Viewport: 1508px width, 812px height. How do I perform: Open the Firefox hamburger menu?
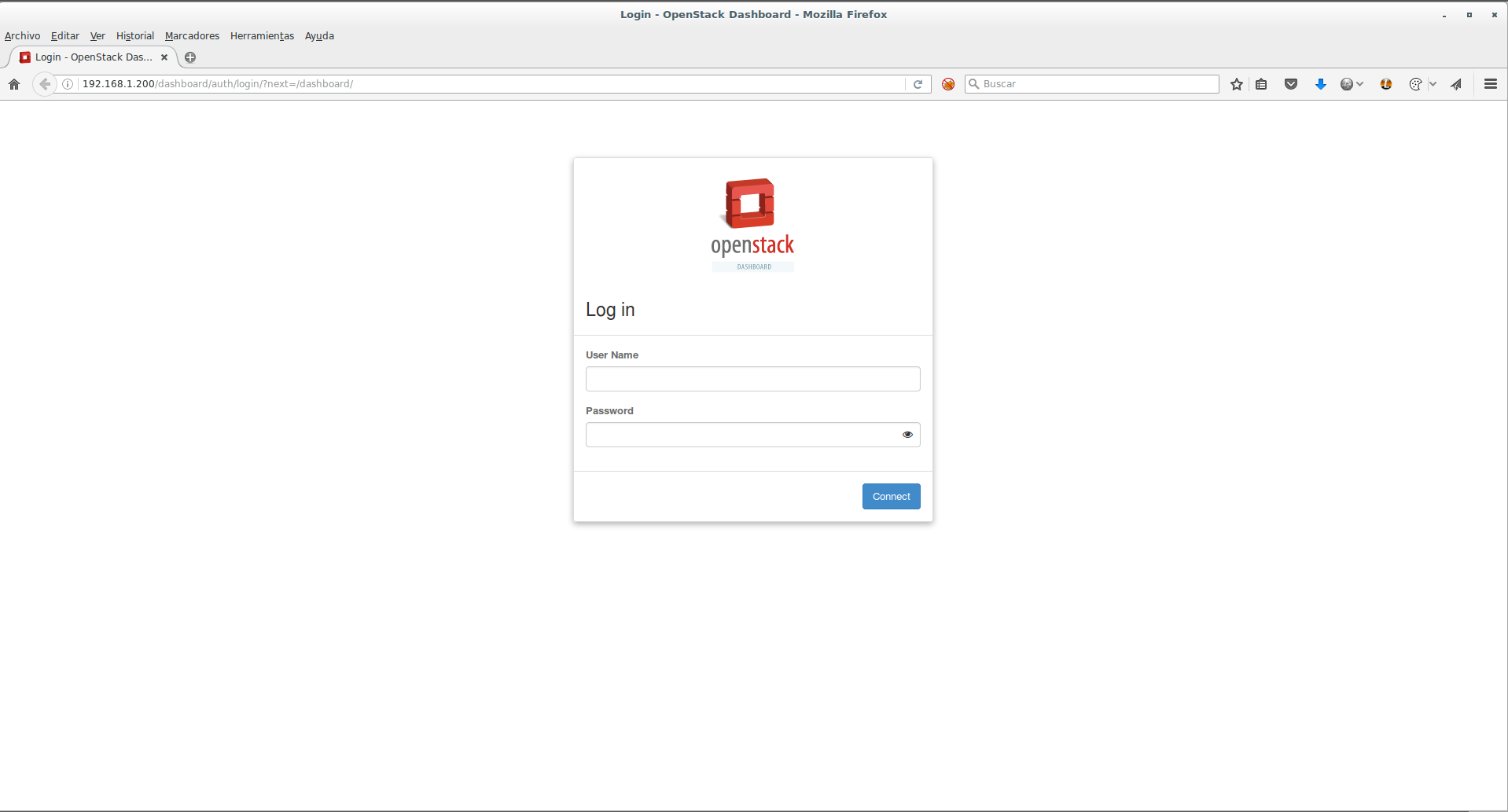pyautogui.click(x=1490, y=84)
